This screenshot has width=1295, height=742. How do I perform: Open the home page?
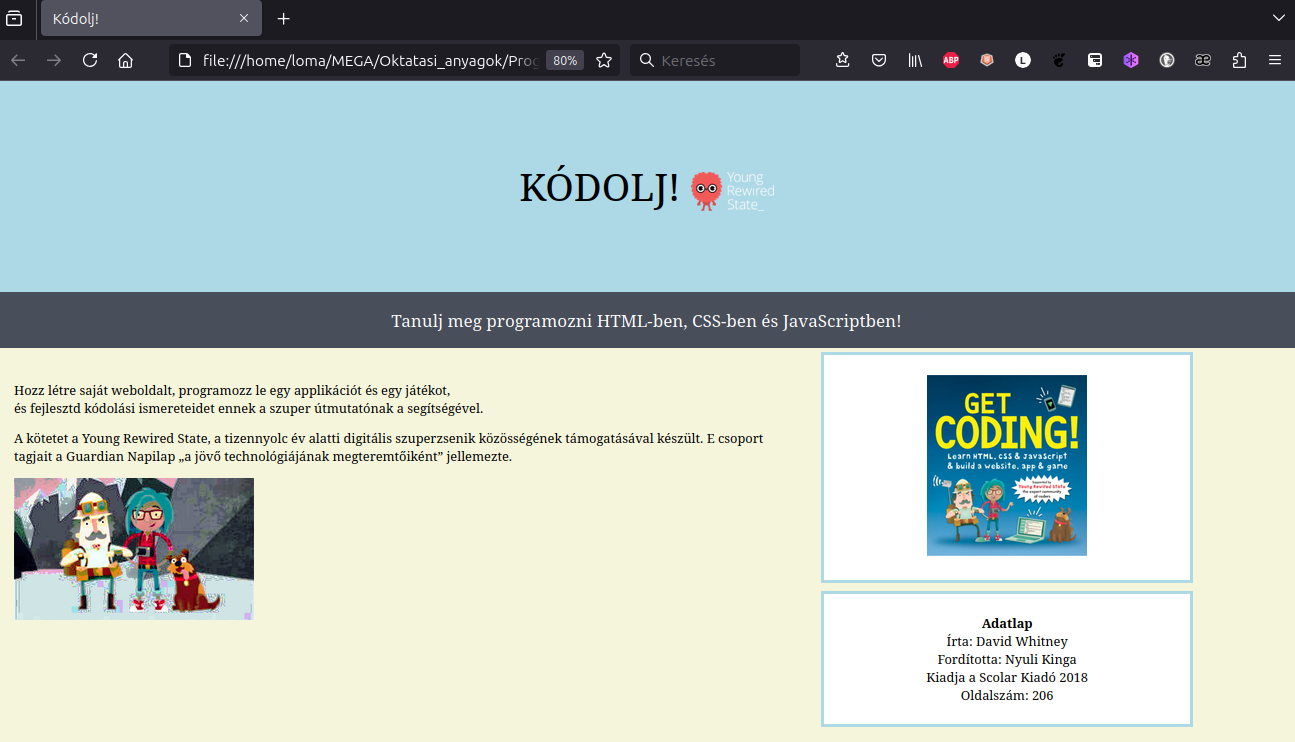[x=125, y=60]
